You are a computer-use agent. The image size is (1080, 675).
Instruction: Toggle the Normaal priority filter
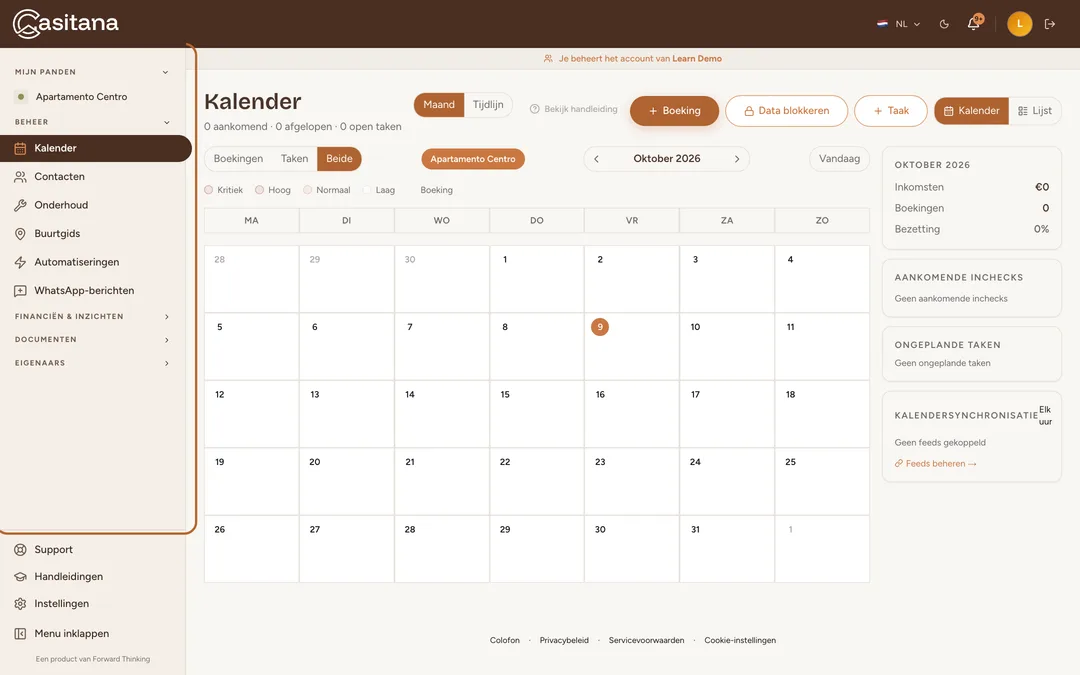(326, 190)
